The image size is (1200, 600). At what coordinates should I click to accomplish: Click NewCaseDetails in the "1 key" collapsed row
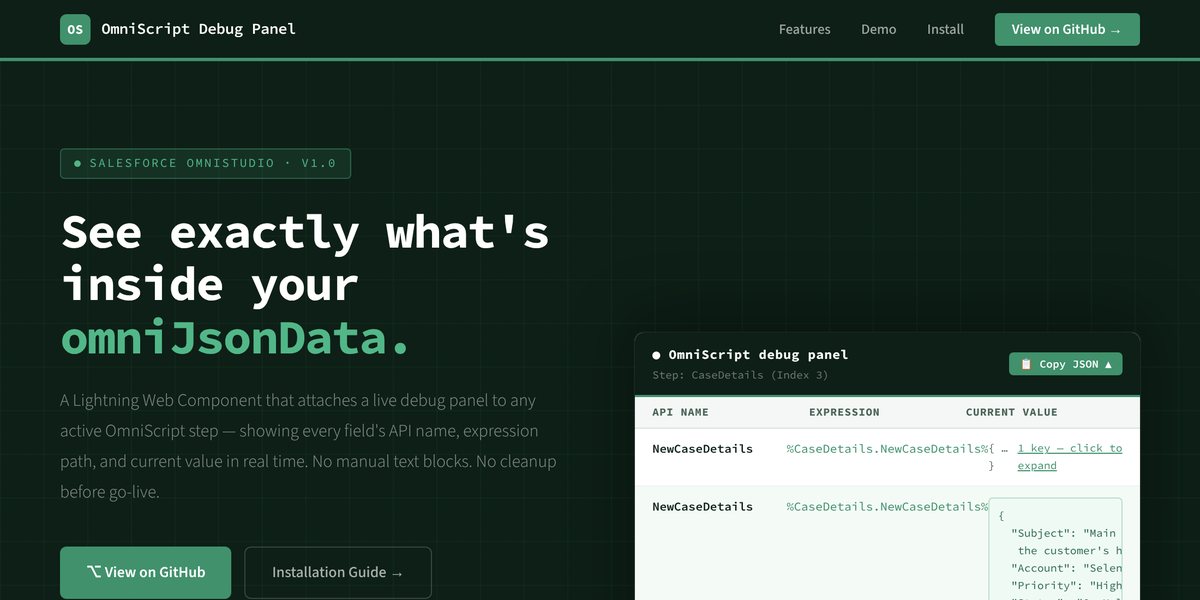pos(702,449)
